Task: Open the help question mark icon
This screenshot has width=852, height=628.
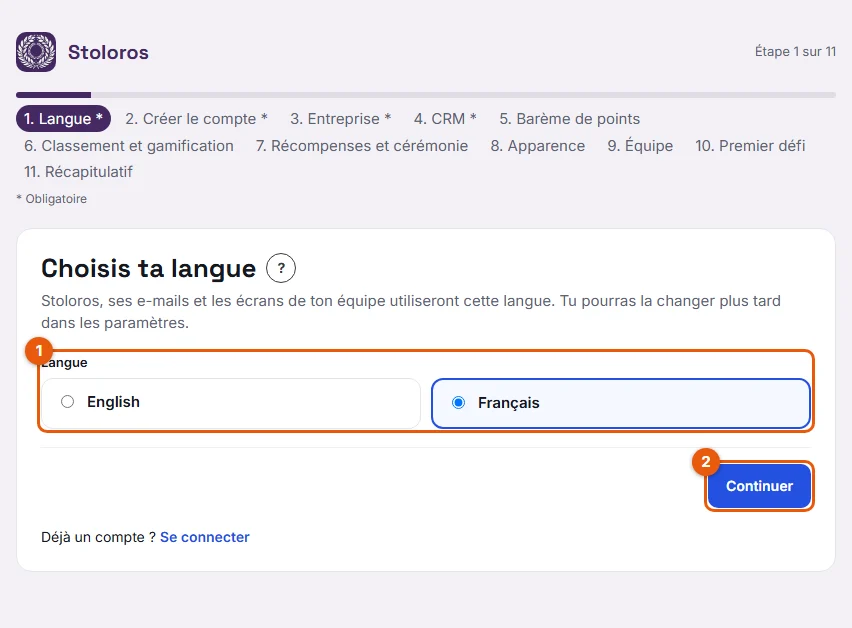Action: [281, 268]
